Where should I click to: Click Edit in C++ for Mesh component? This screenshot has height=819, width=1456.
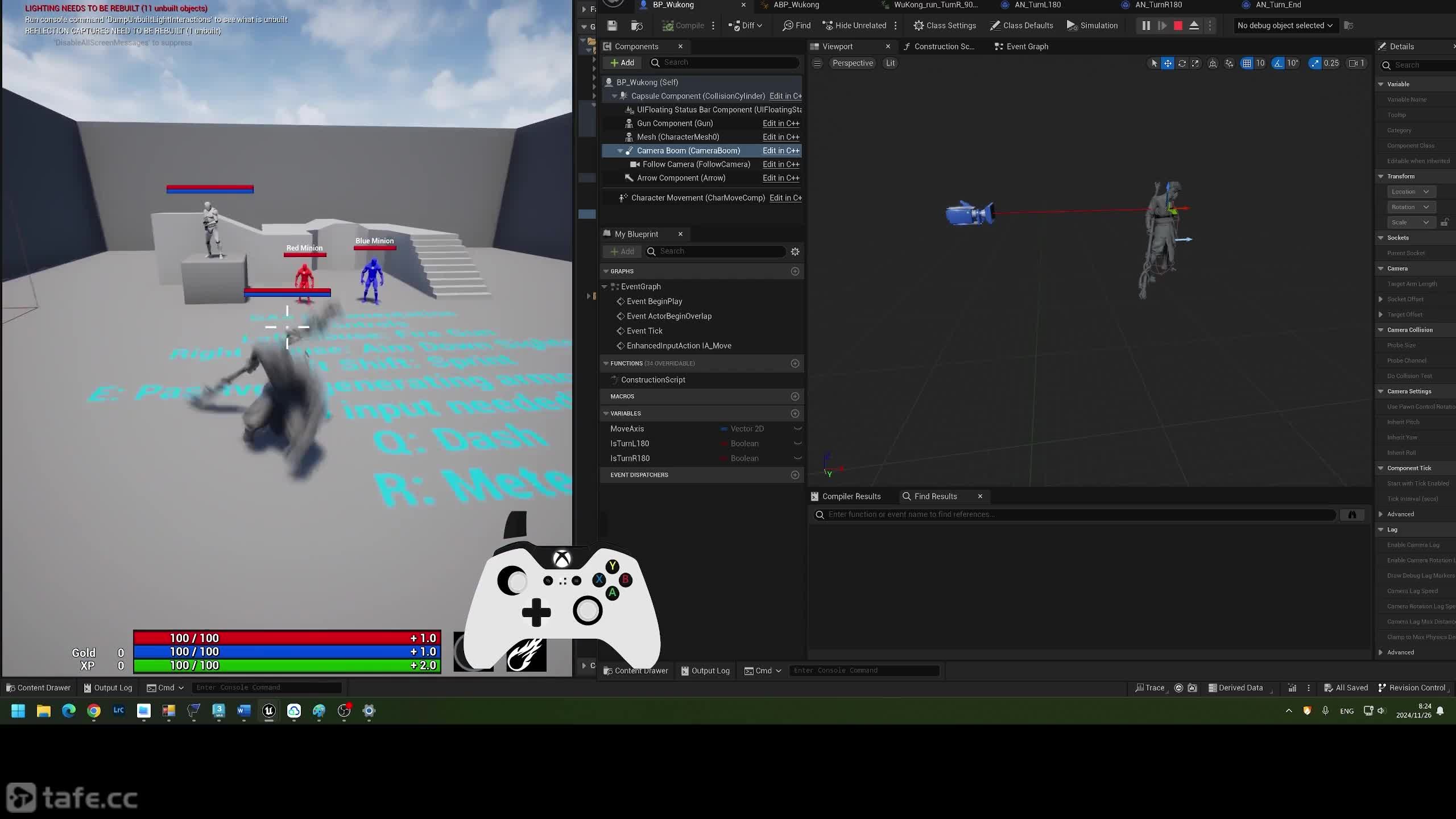[x=781, y=137]
